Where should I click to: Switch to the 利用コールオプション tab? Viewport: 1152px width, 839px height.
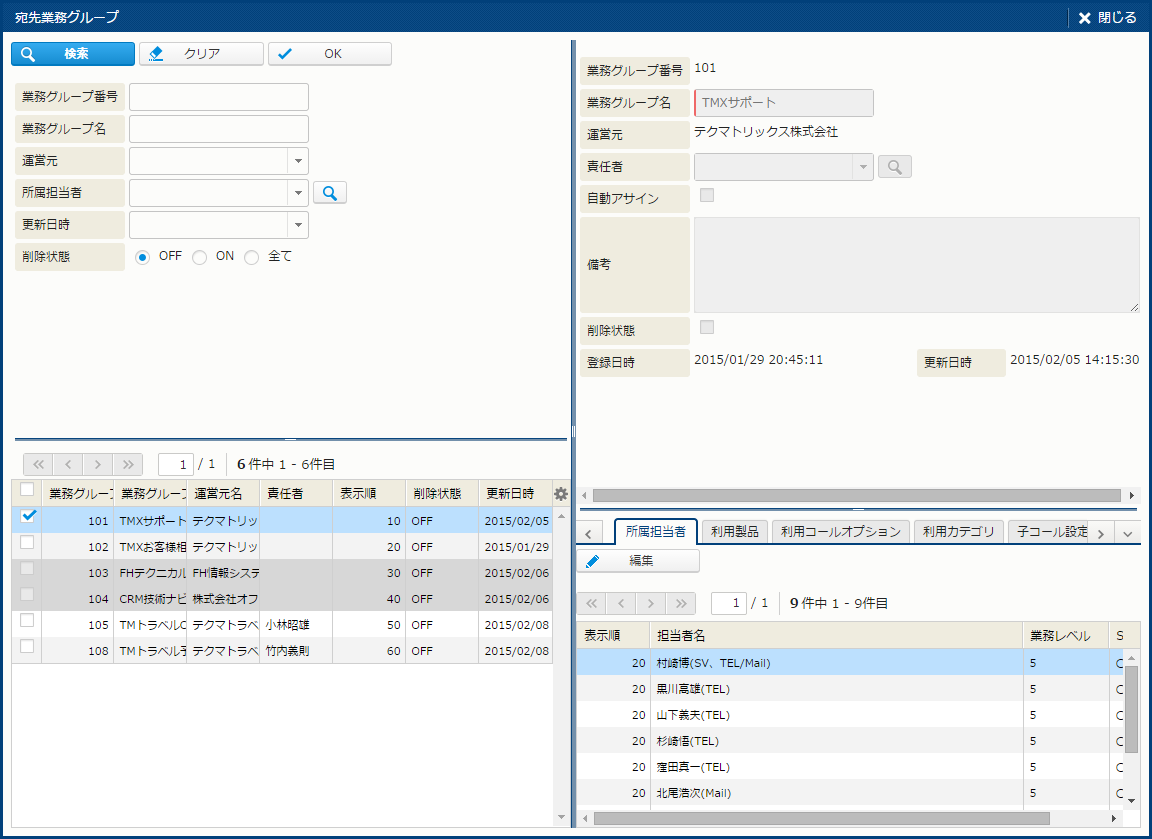(x=840, y=532)
